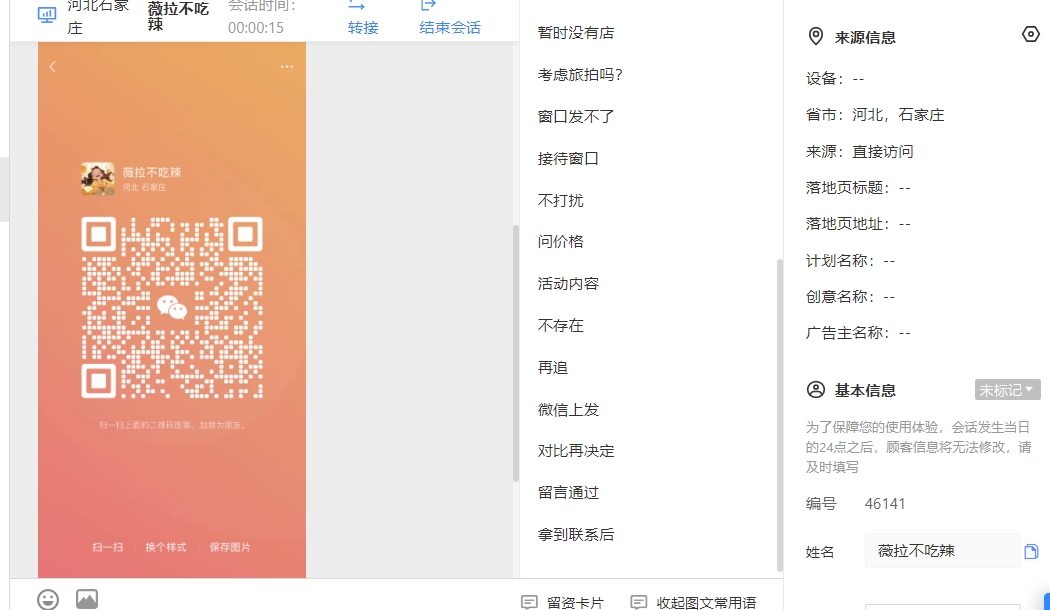The height and width of the screenshot is (610, 1050).
Task: Select quick reply 不打扰
Action: (560, 200)
